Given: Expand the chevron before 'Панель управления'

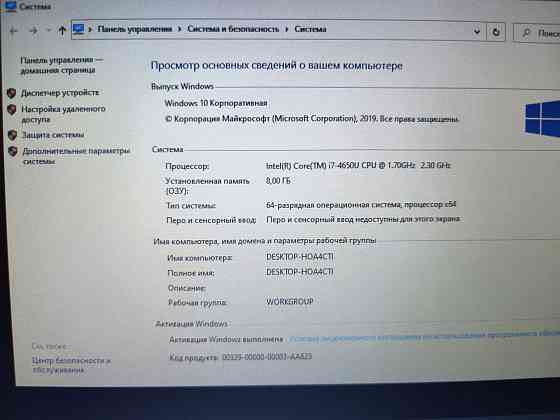Looking at the screenshot, I should pos(90,29).
